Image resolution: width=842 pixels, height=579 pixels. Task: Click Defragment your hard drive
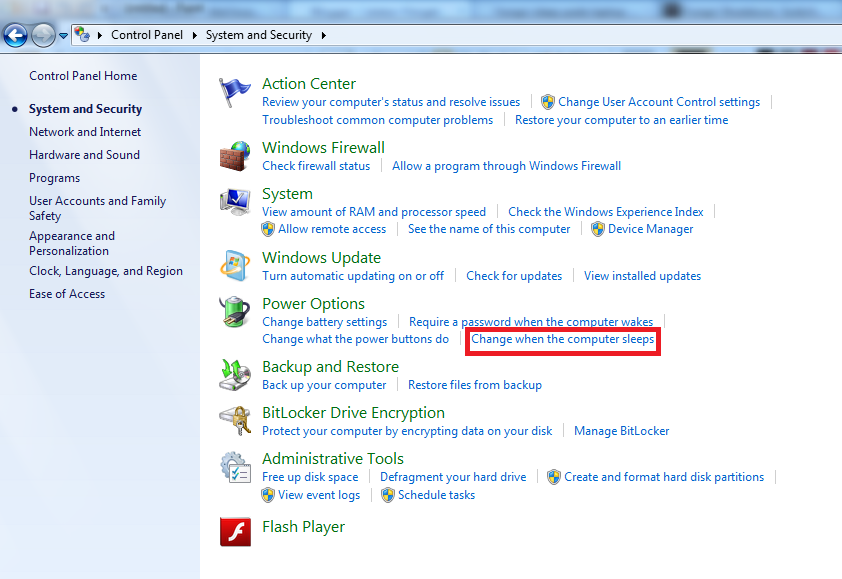click(x=453, y=477)
